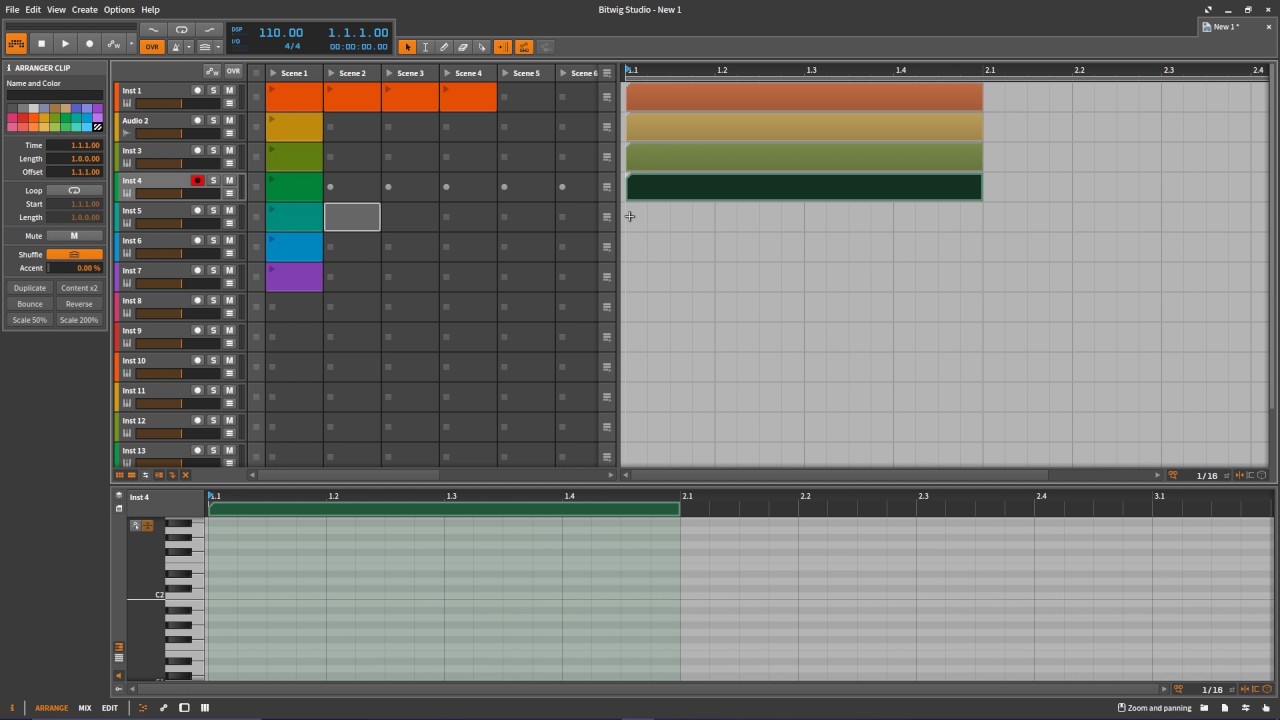Select the Knife tool

coord(482,47)
